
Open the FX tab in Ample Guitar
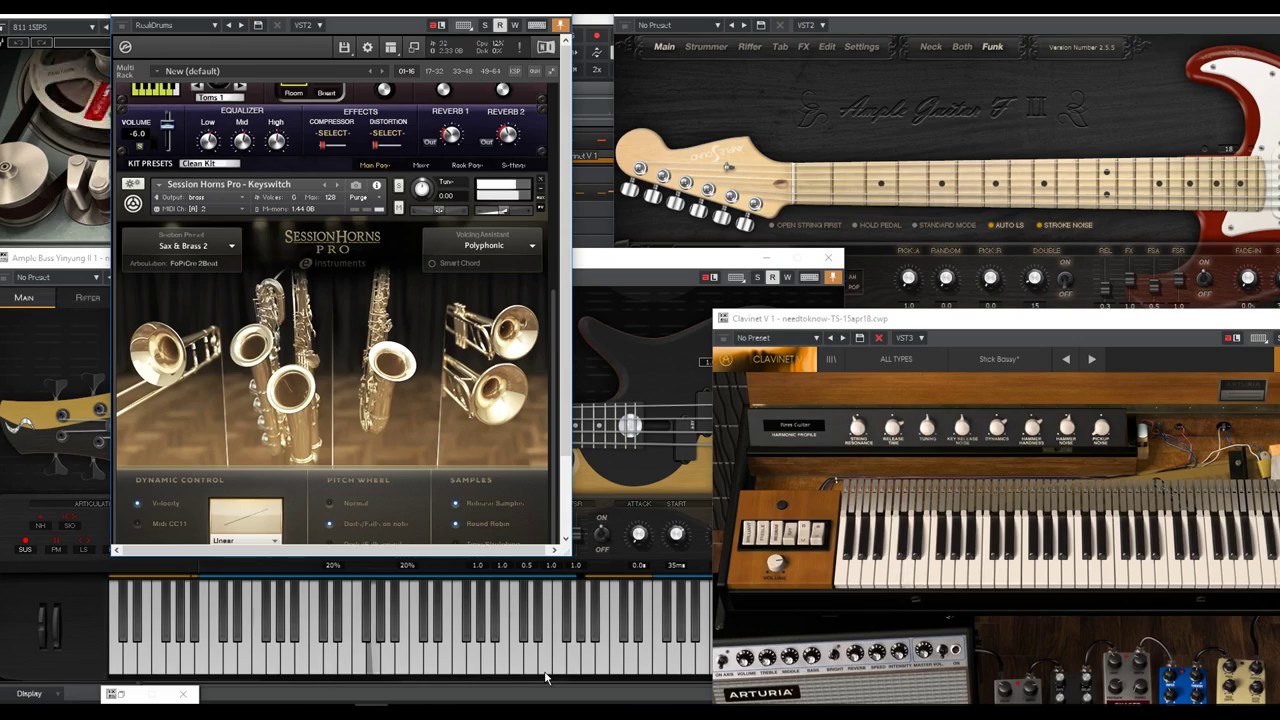click(803, 47)
